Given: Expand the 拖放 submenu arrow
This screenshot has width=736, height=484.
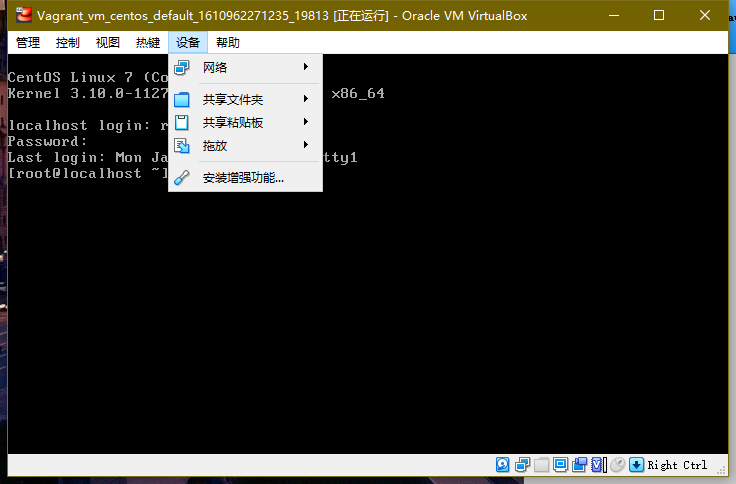Looking at the screenshot, I should [x=306, y=145].
